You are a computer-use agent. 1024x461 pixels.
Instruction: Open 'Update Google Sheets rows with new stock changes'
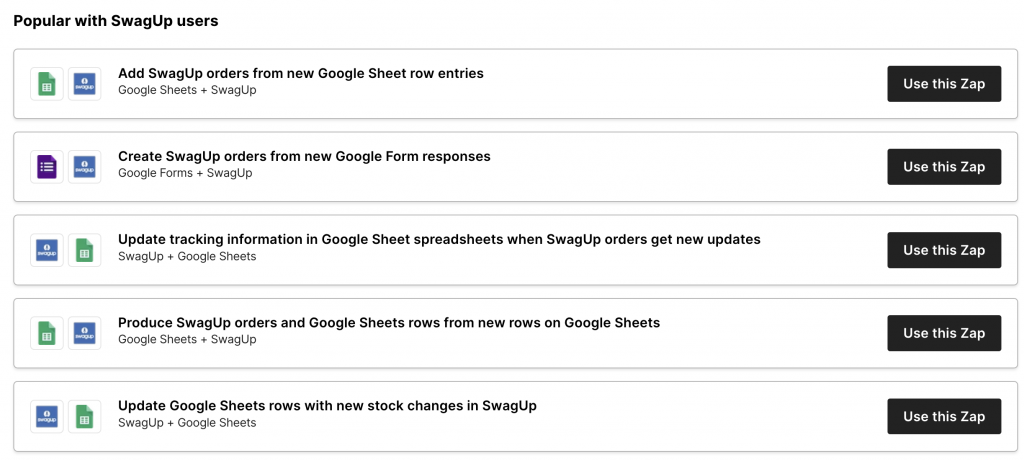click(x=327, y=406)
